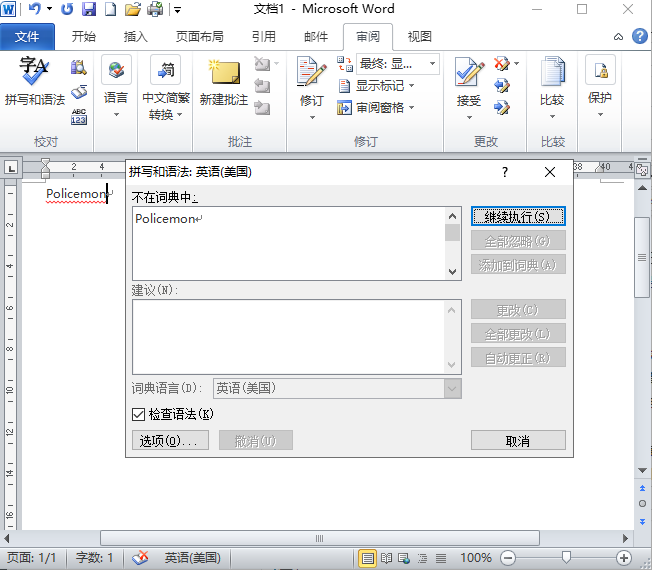Click inside the 不在词典中 text box
Screen dimensions: 652x570
pos(289,243)
